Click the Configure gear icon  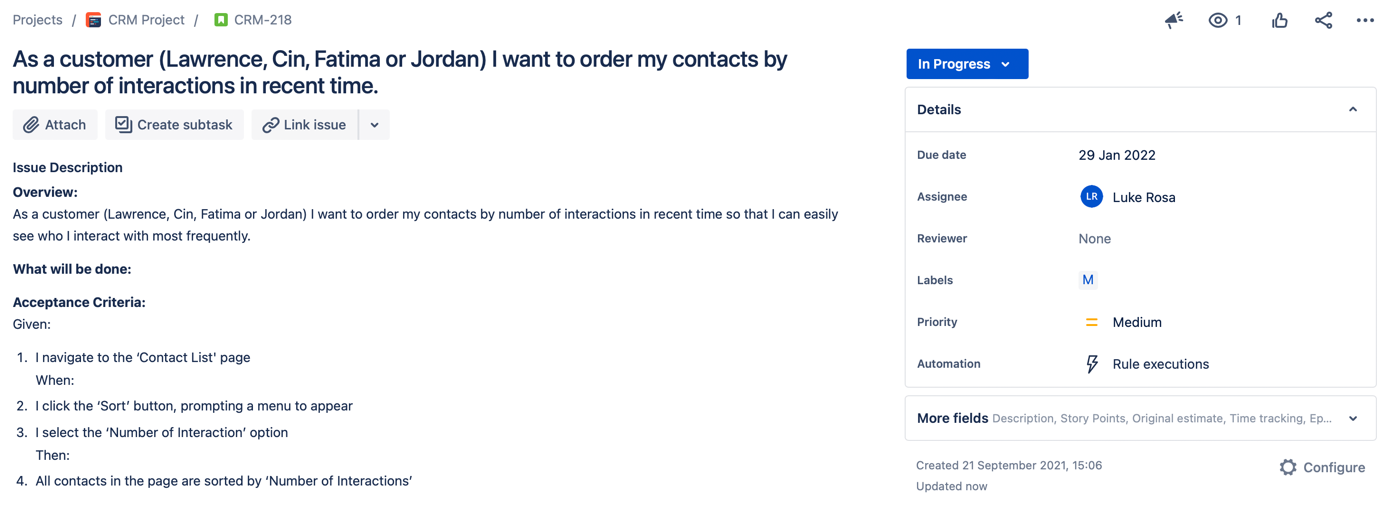click(1288, 467)
